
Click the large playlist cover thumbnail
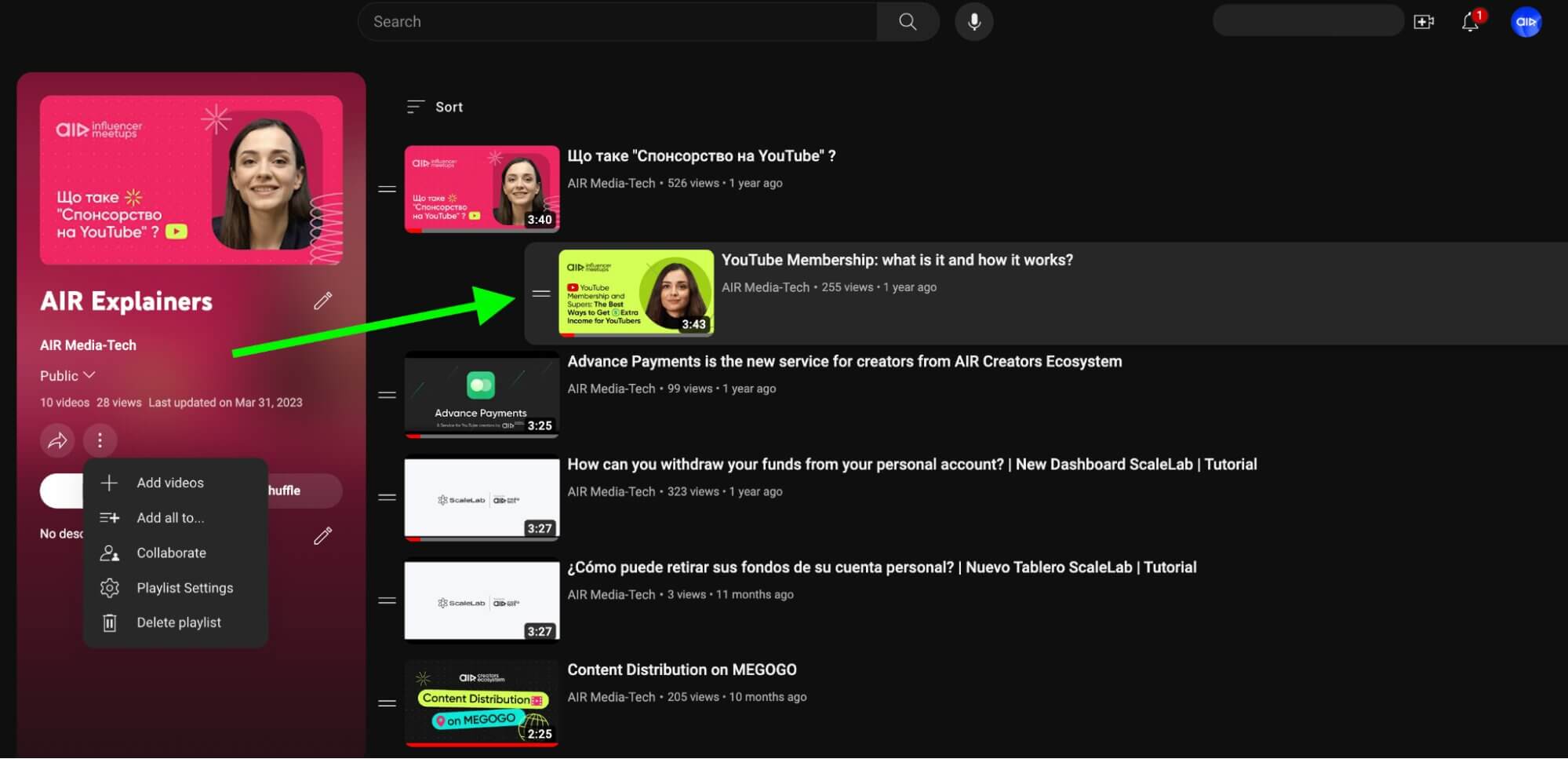pyautogui.click(x=191, y=180)
